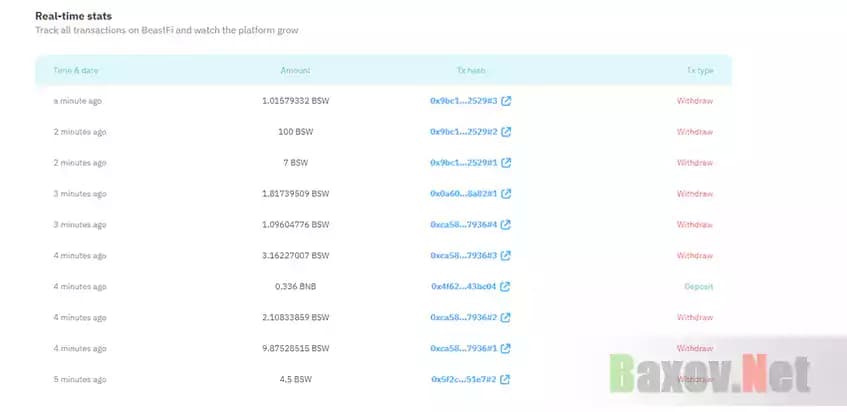Click the "Real-time stats" heading

(74, 17)
